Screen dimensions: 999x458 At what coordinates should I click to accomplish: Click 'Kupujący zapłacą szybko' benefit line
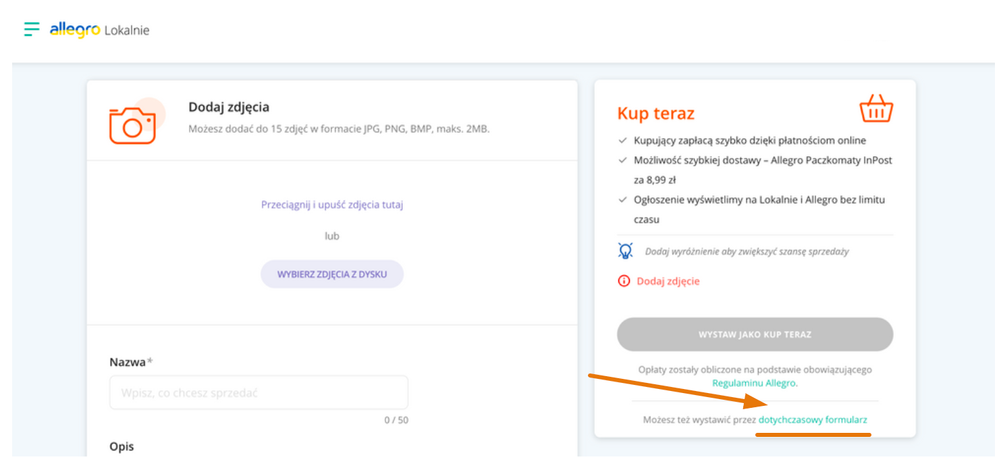[750, 140]
